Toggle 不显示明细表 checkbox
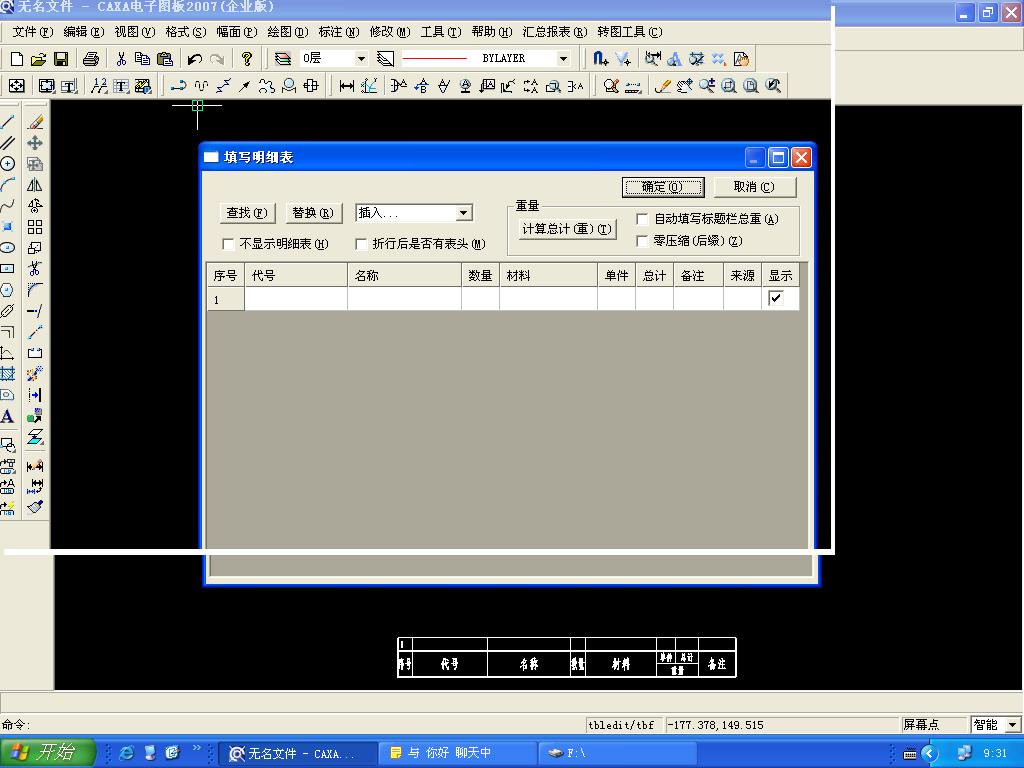Screen dimensions: 1024x768 click(229, 244)
